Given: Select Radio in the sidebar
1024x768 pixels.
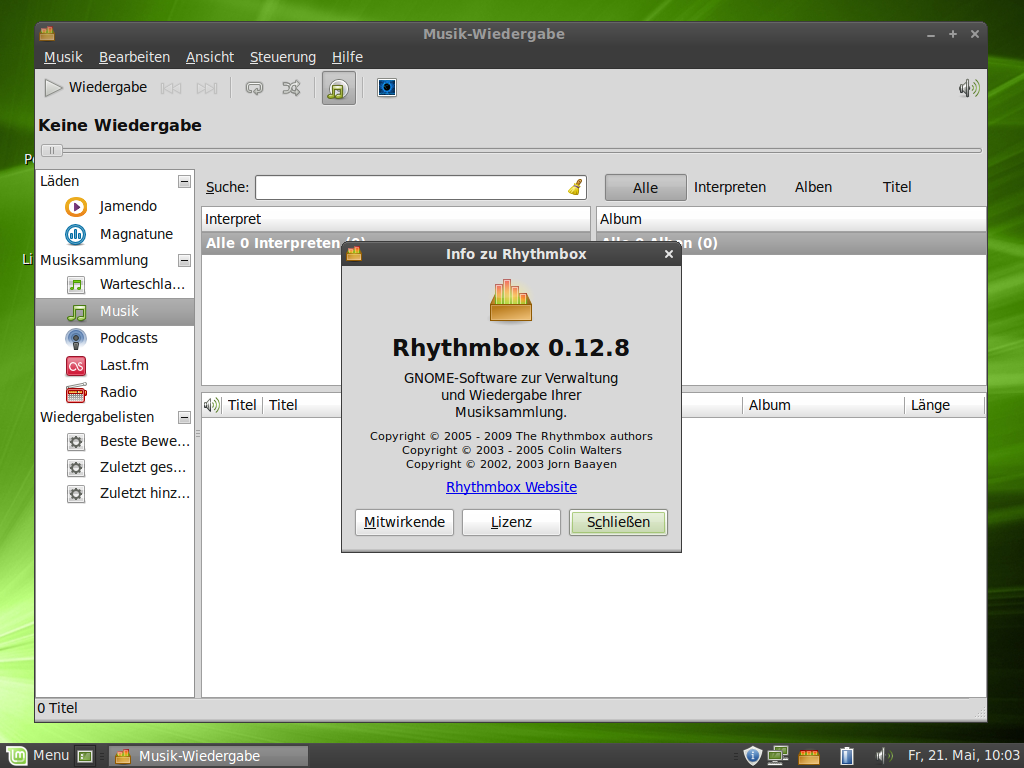Looking at the screenshot, I should (118, 392).
